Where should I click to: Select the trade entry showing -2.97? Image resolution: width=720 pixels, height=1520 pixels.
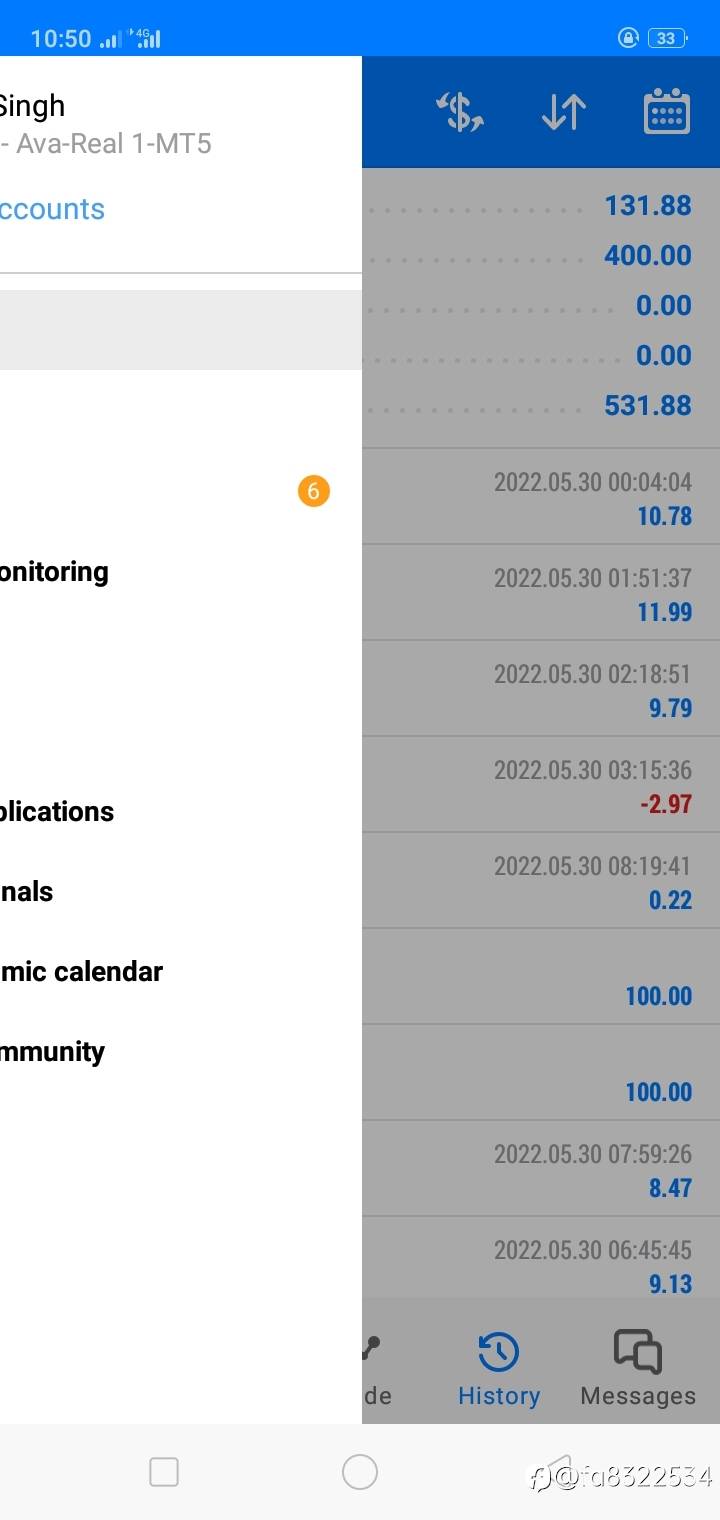541,785
